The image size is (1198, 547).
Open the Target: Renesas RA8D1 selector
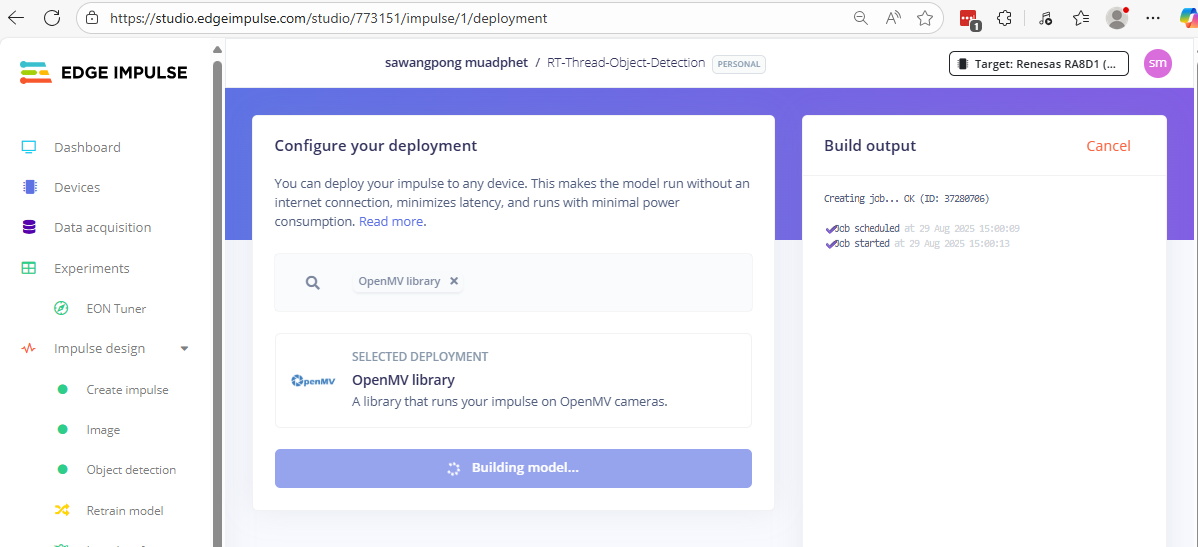pos(1038,63)
